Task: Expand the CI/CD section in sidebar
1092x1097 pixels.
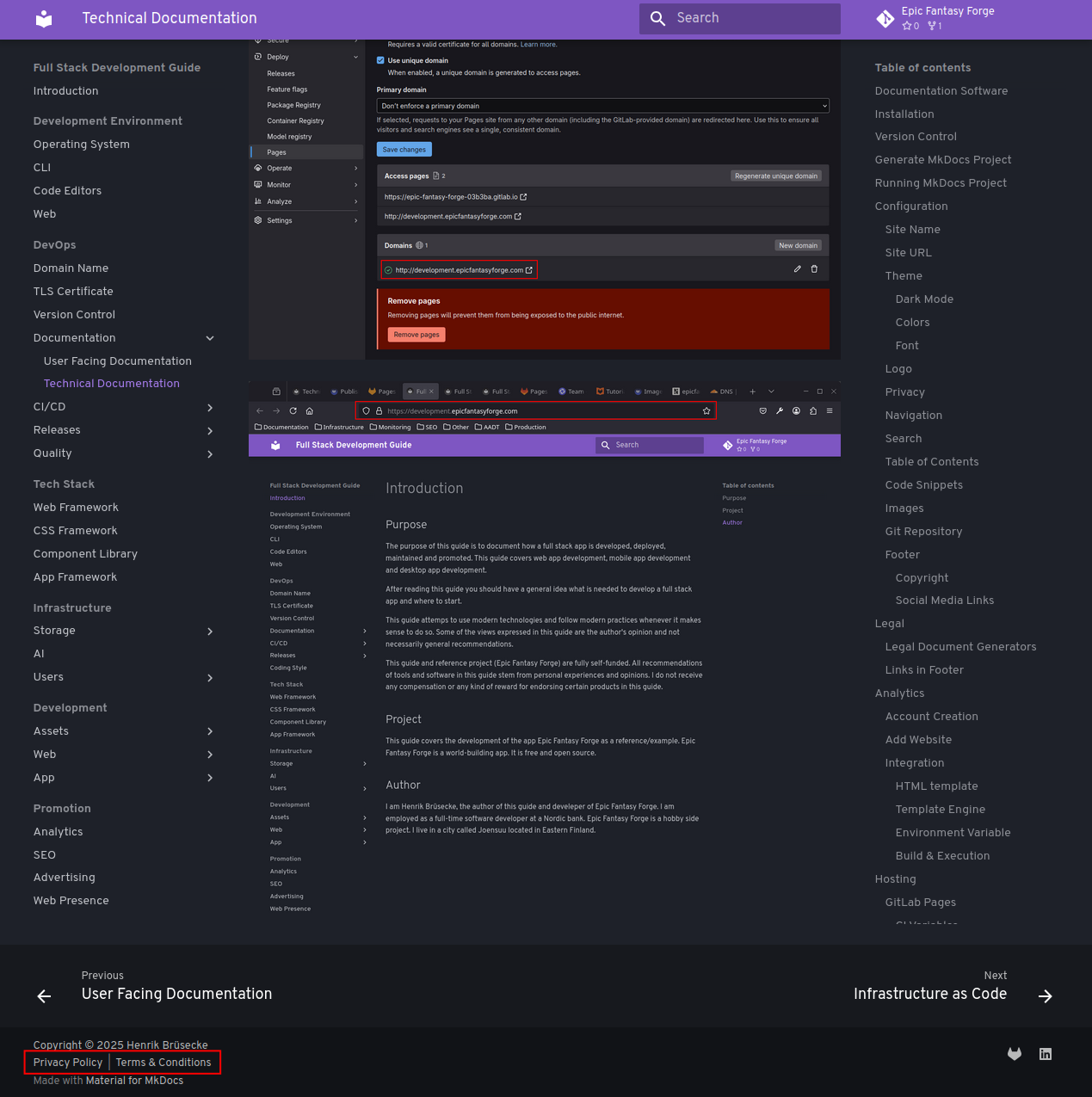Action: [x=210, y=407]
